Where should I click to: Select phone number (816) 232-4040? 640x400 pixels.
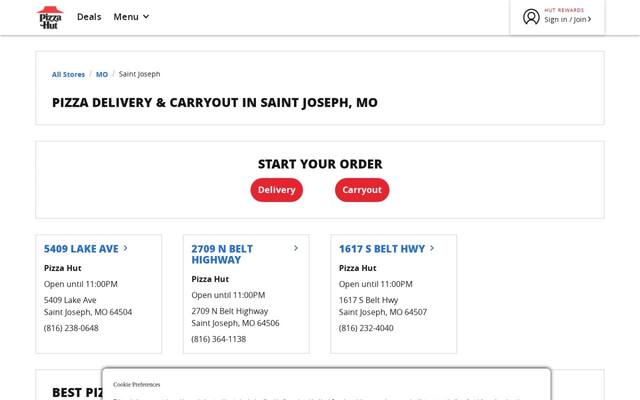[366, 328]
